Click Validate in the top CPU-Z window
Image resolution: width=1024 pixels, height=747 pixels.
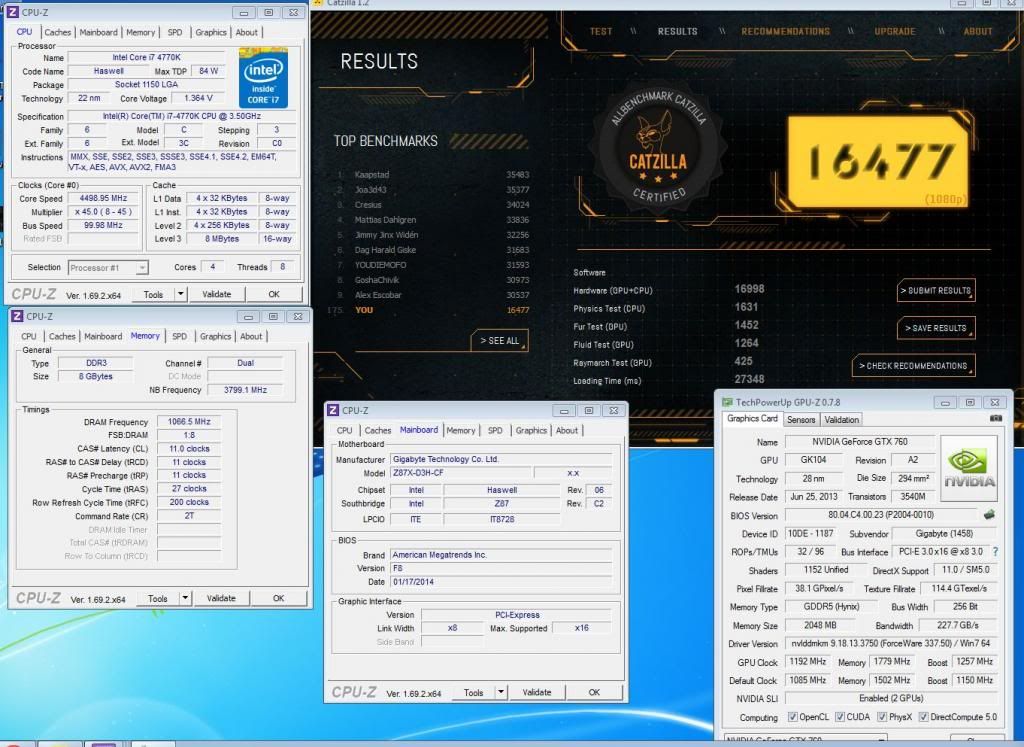coord(217,294)
